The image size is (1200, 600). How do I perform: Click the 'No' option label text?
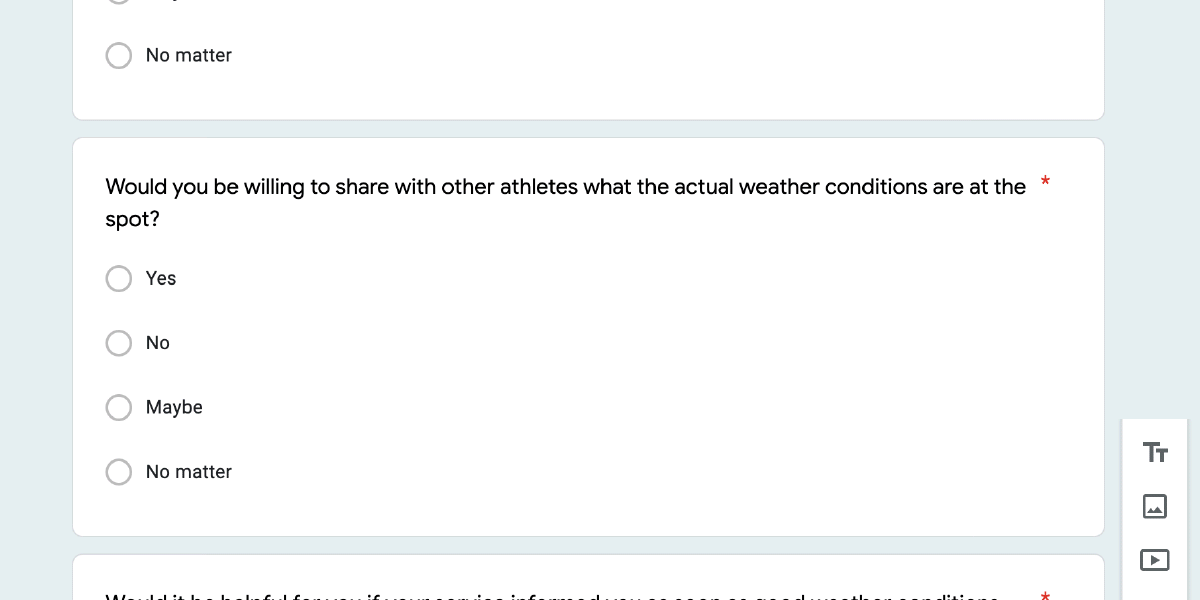tap(158, 343)
